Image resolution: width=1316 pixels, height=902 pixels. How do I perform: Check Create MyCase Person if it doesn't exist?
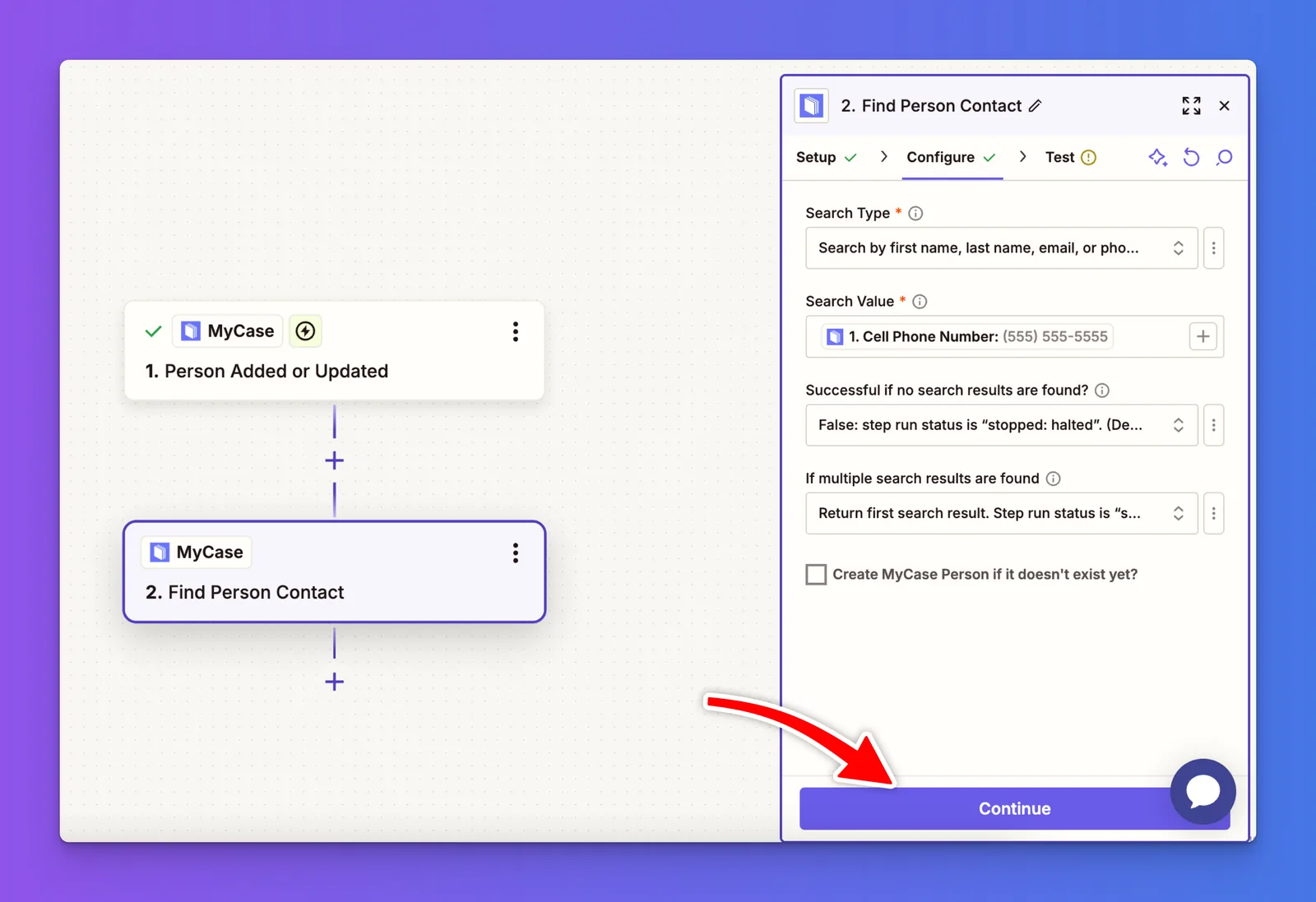(x=816, y=574)
